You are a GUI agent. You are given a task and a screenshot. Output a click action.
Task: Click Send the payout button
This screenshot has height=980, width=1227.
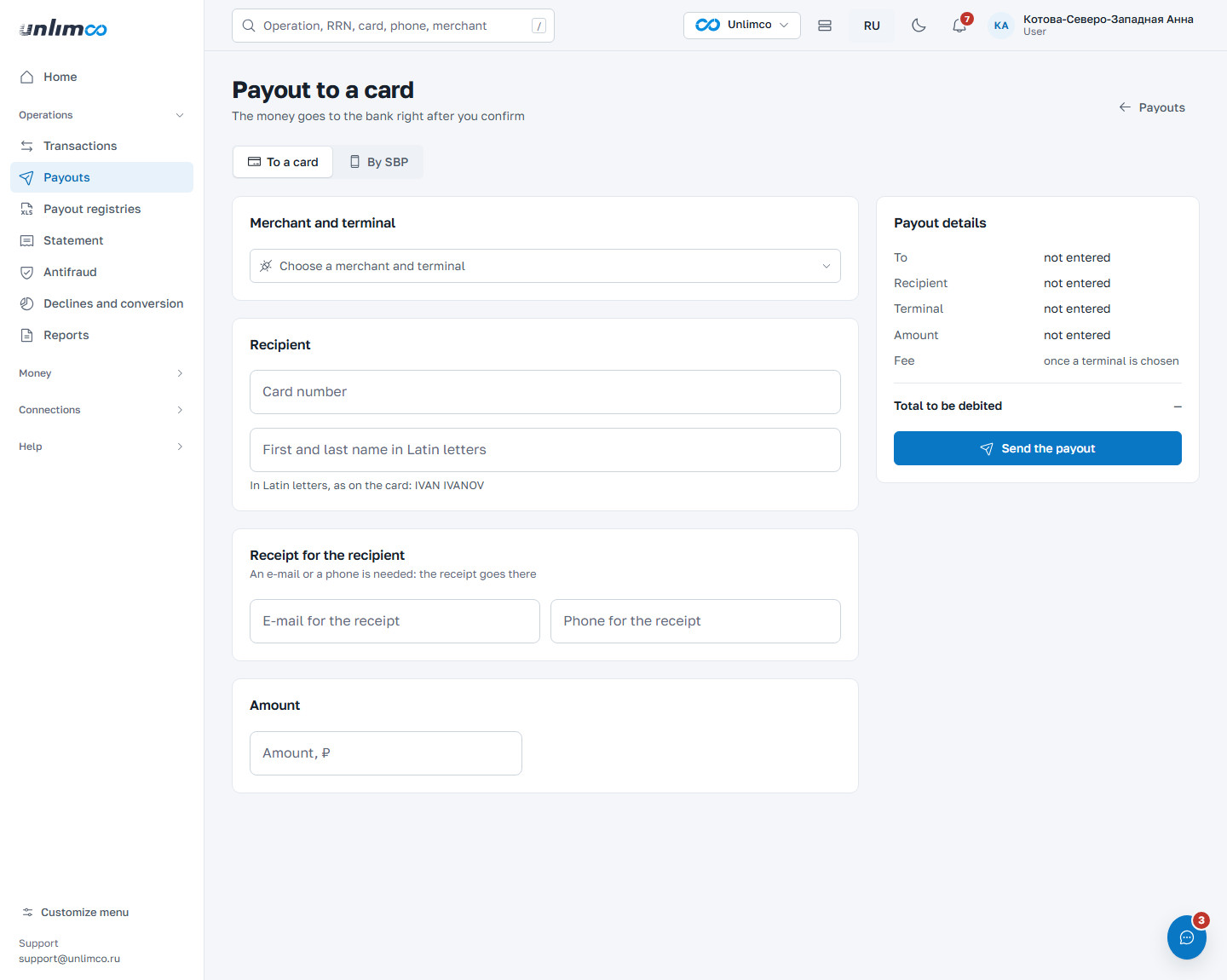pyautogui.click(x=1038, y=448)
